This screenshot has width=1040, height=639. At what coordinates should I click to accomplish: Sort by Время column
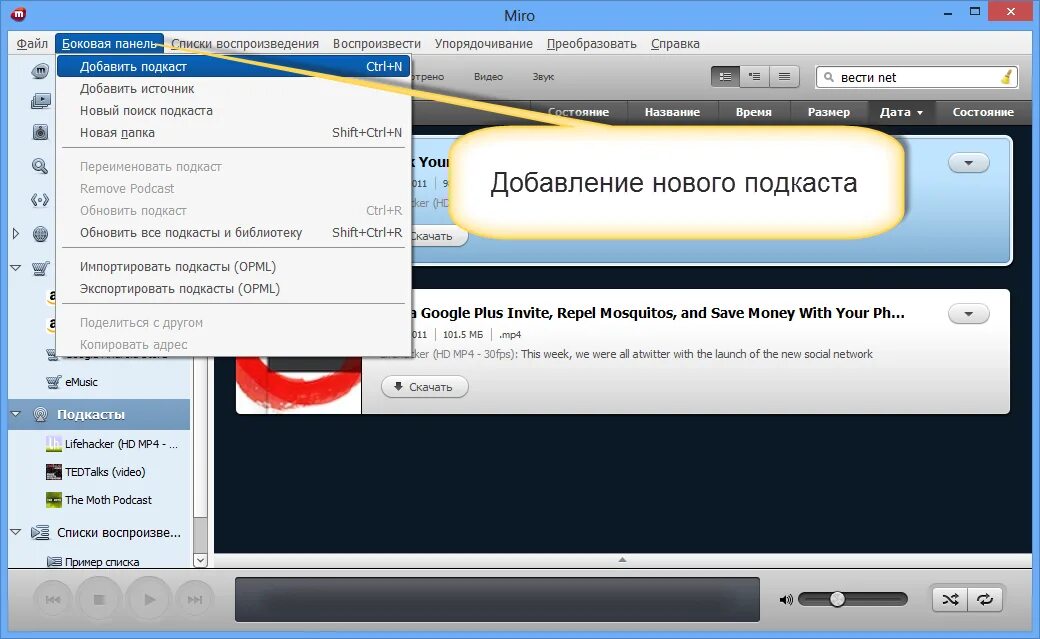pos(753,112)
